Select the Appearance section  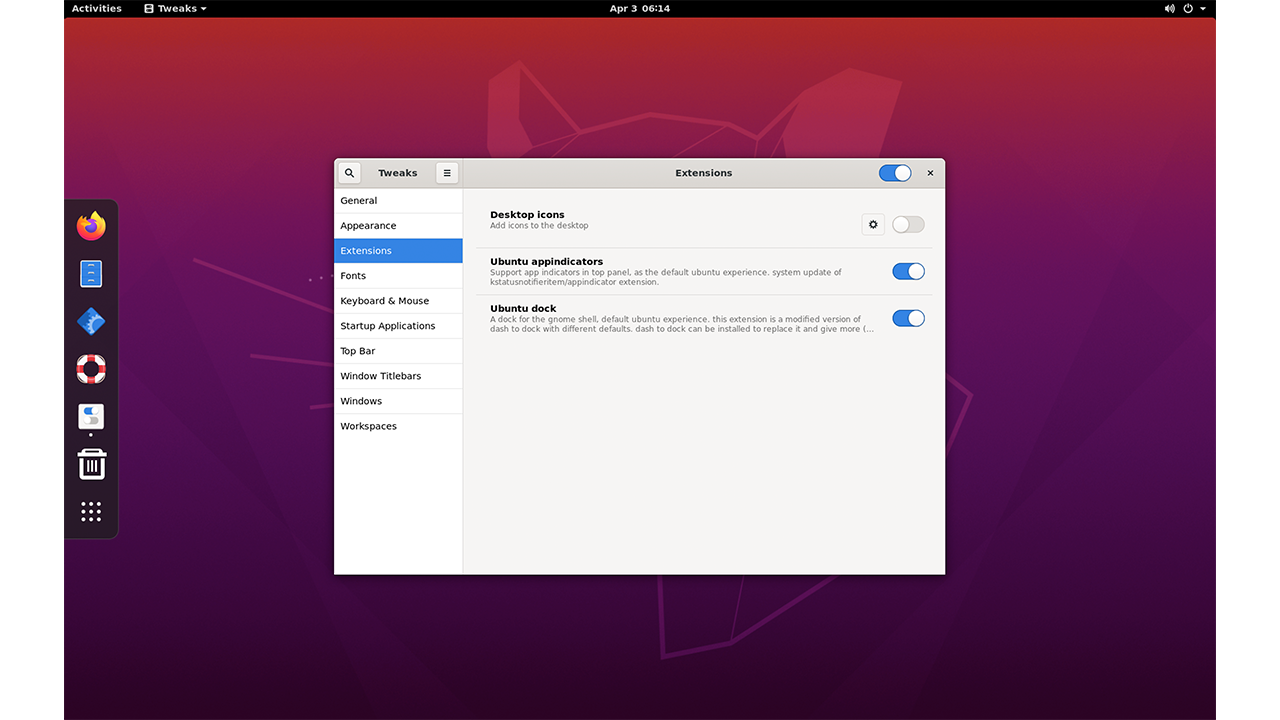(398, 226)
